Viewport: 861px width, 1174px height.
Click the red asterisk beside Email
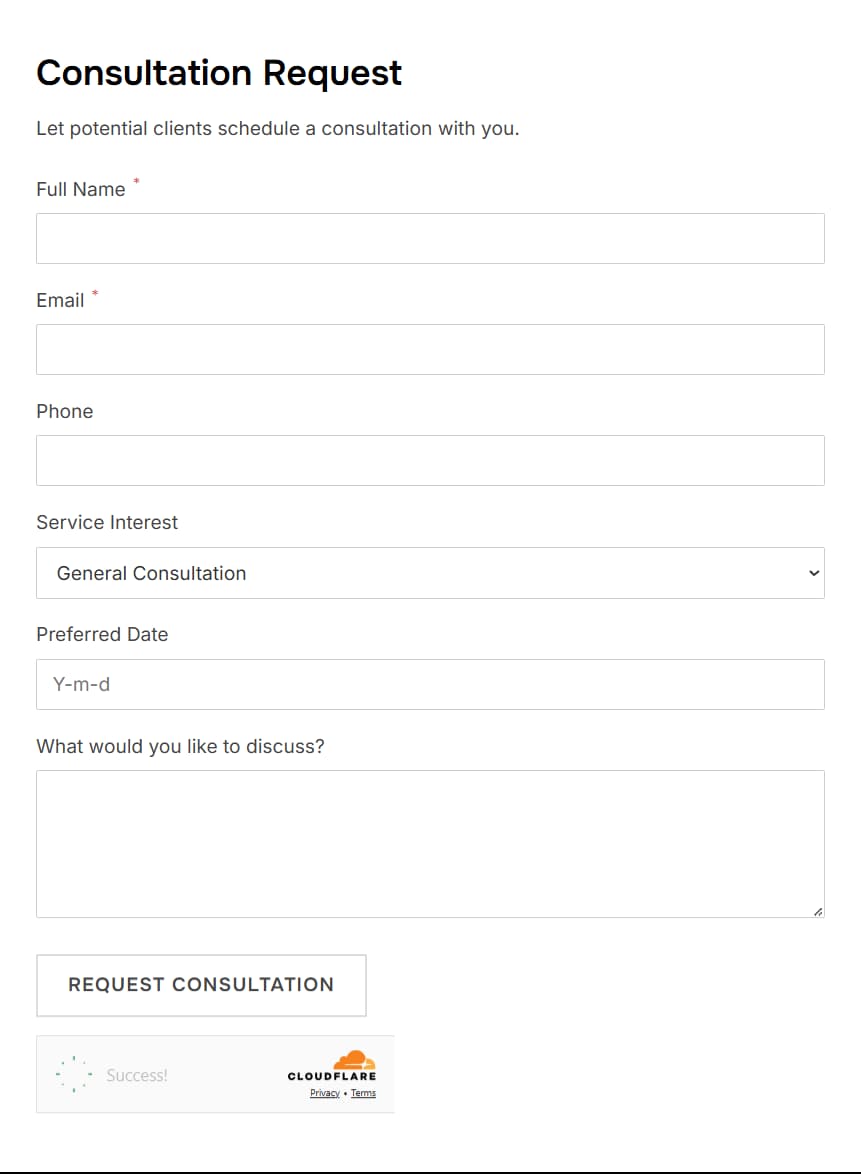point(94,293)
